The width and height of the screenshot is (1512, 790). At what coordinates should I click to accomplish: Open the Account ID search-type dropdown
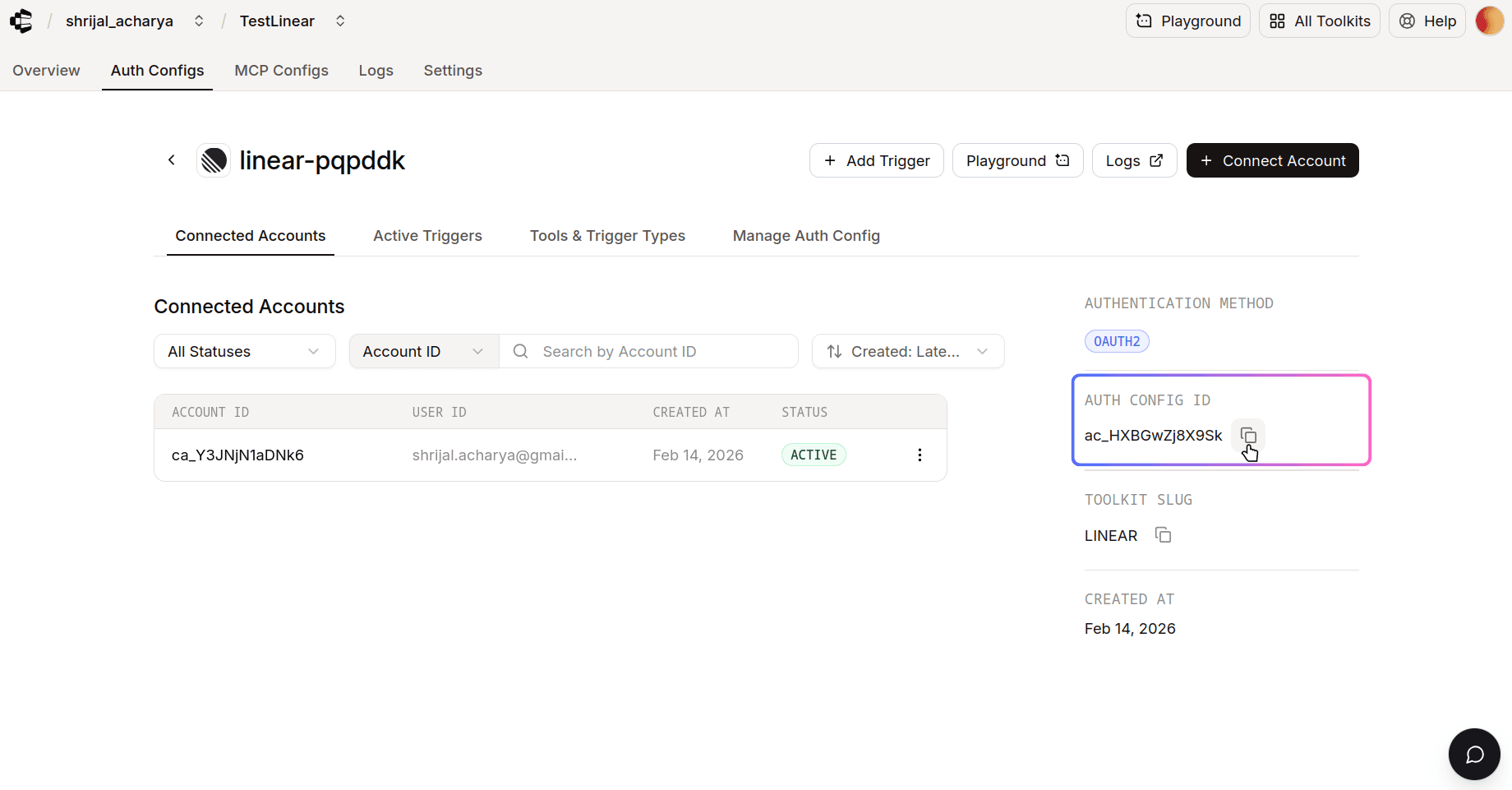[424, 351]
